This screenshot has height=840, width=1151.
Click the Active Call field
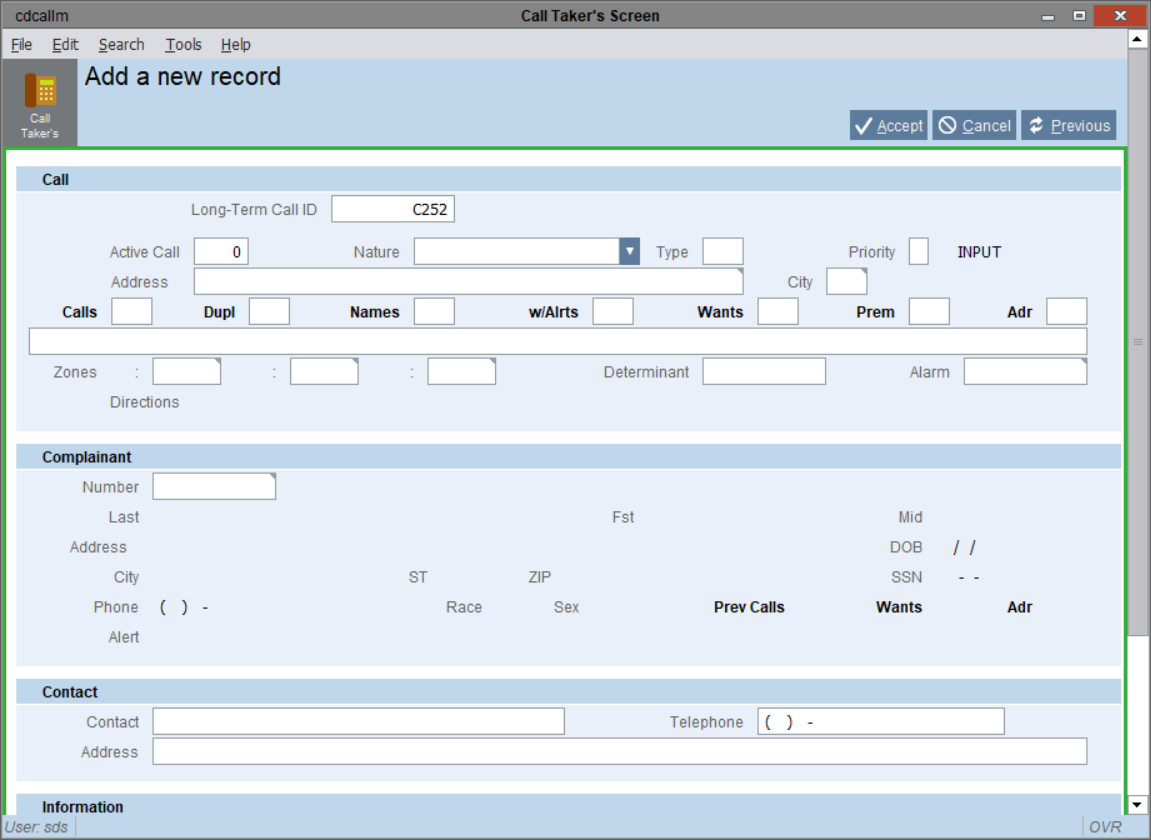tap(221, 252)
